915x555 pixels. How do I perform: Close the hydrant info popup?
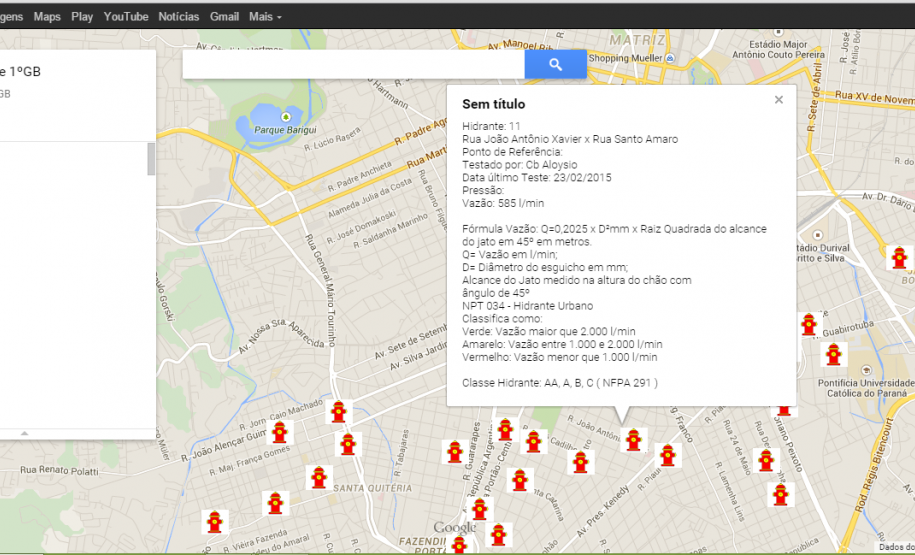pyautogui.click(x=779, y=100)
